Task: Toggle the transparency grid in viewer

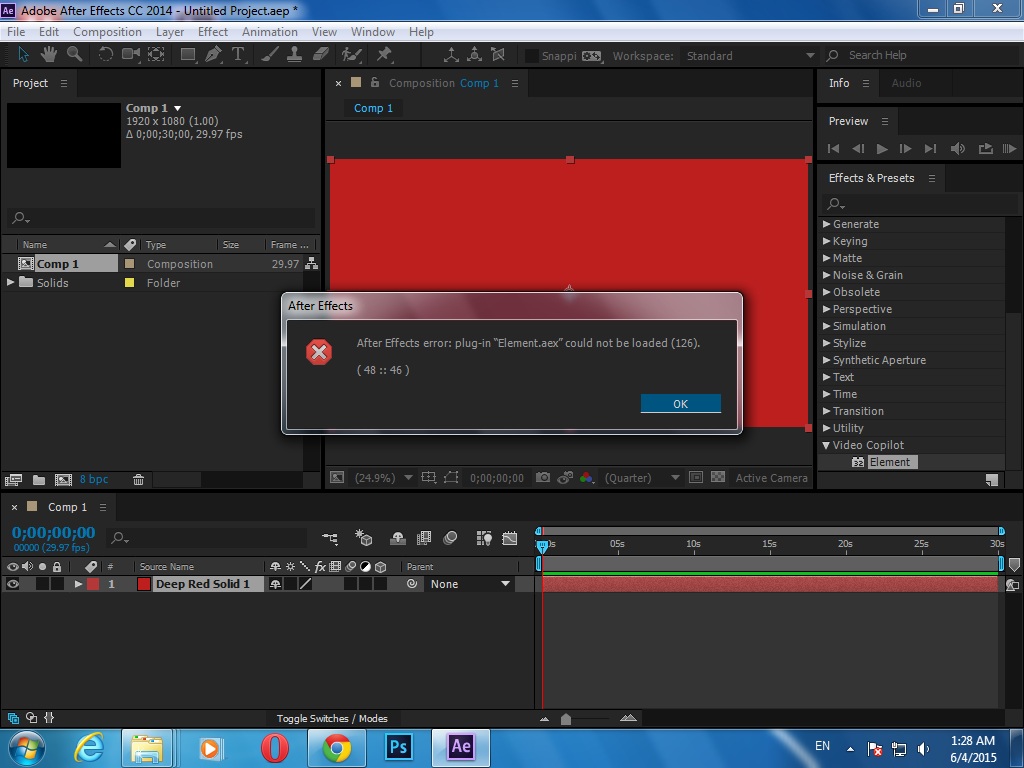Action: tap(718, 477)
